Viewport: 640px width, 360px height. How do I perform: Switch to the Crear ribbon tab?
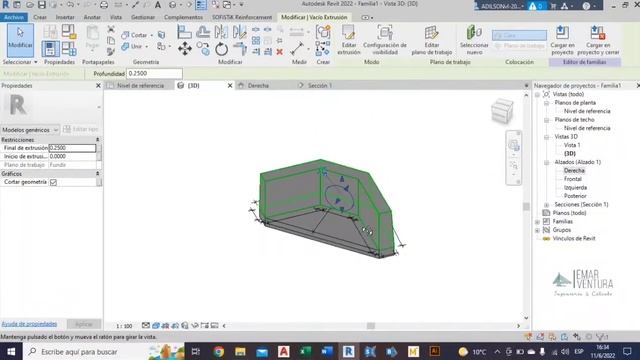(x=40, y=17)
